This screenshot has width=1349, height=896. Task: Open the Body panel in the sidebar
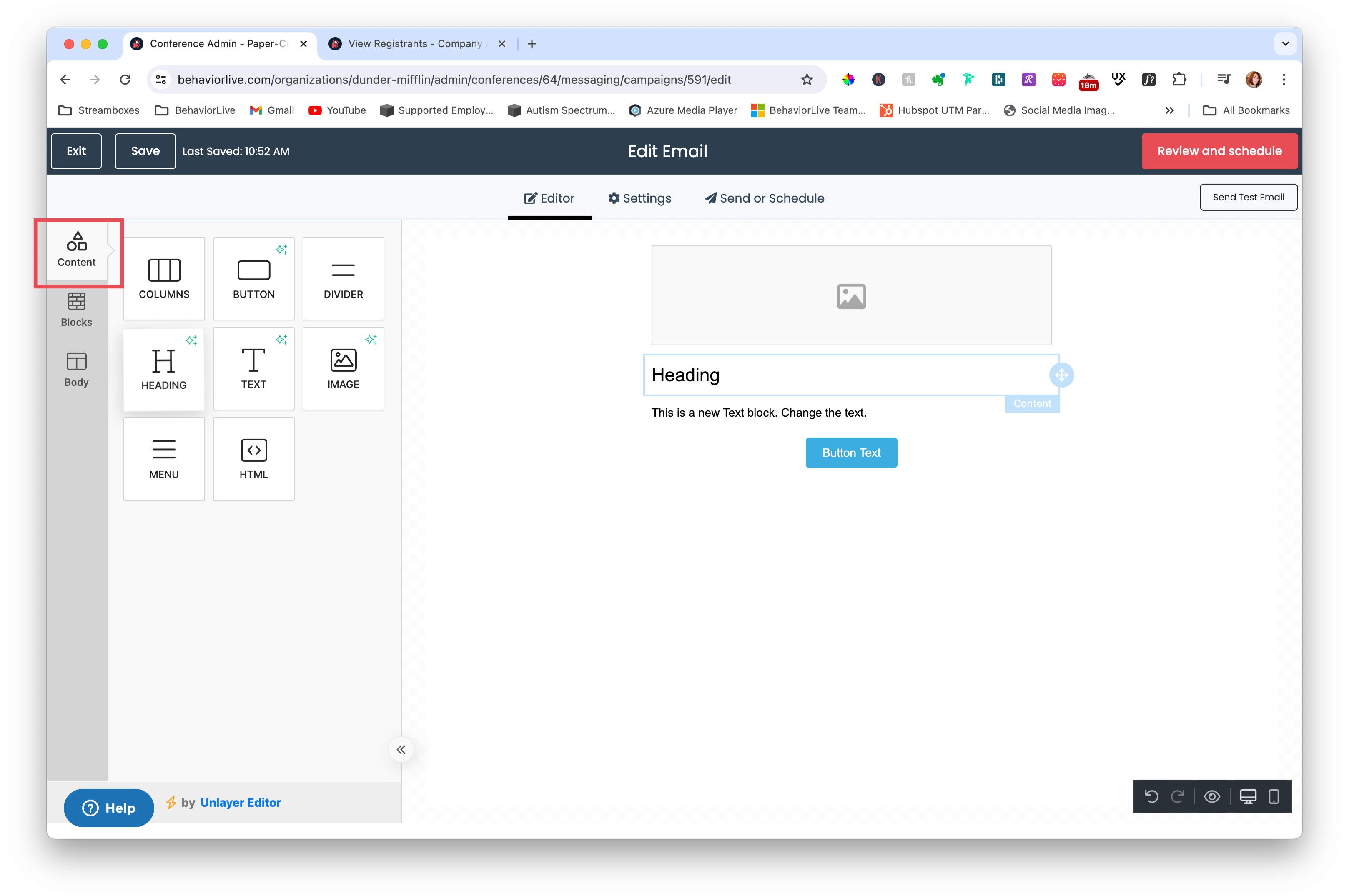coord(76,369)
